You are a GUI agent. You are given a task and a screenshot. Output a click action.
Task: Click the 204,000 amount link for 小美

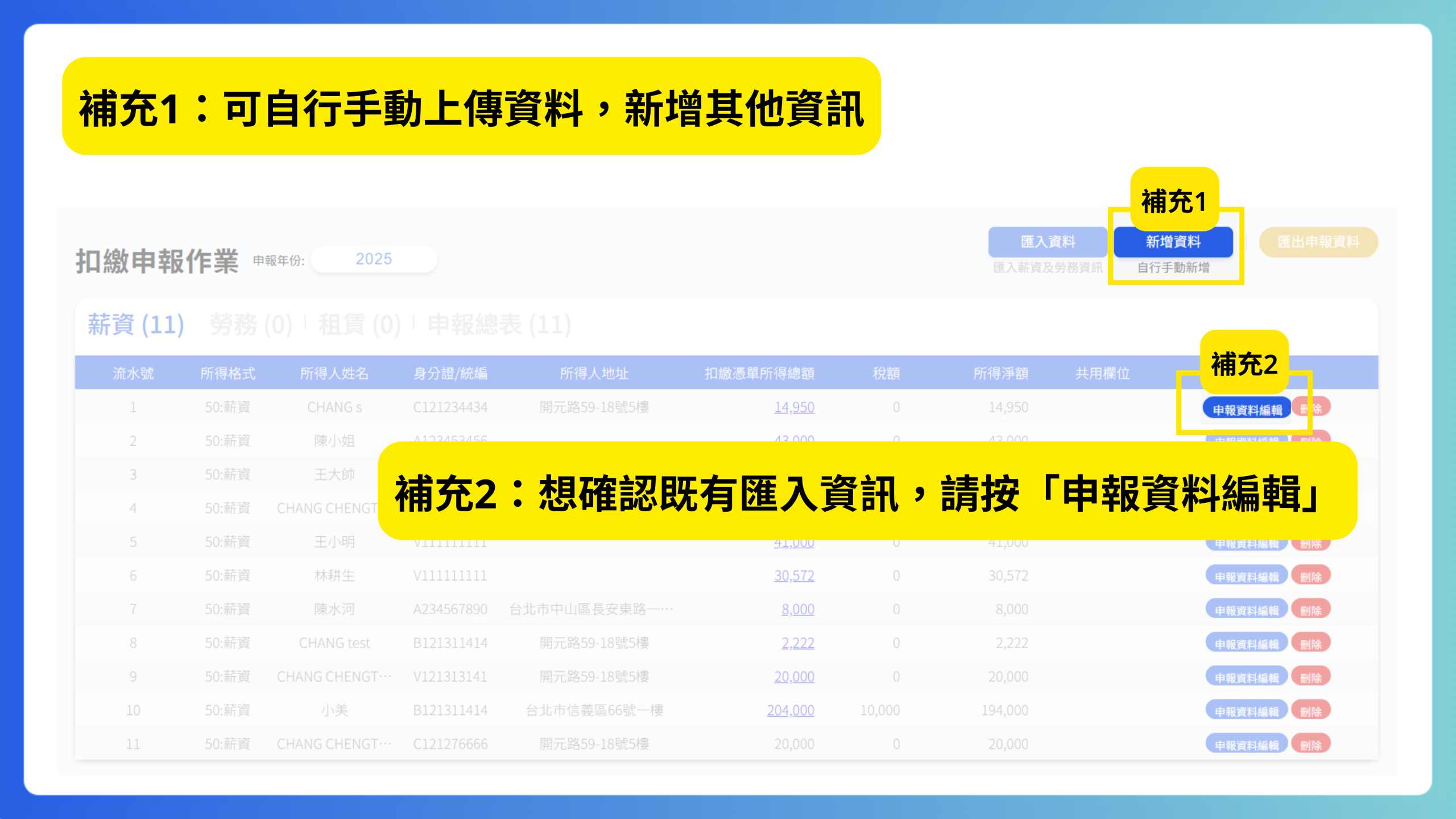tap(791, 710)
